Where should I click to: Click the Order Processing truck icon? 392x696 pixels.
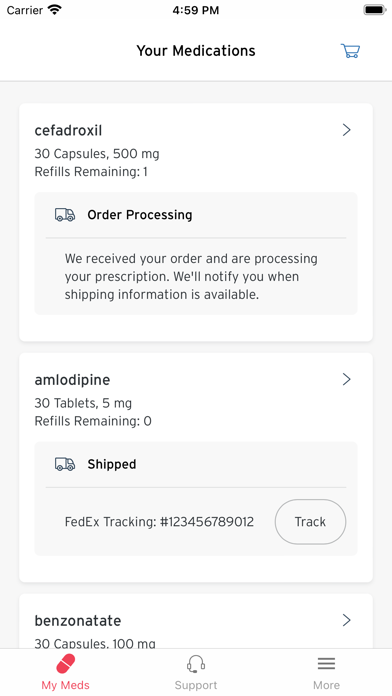click(x=65, y=215)
